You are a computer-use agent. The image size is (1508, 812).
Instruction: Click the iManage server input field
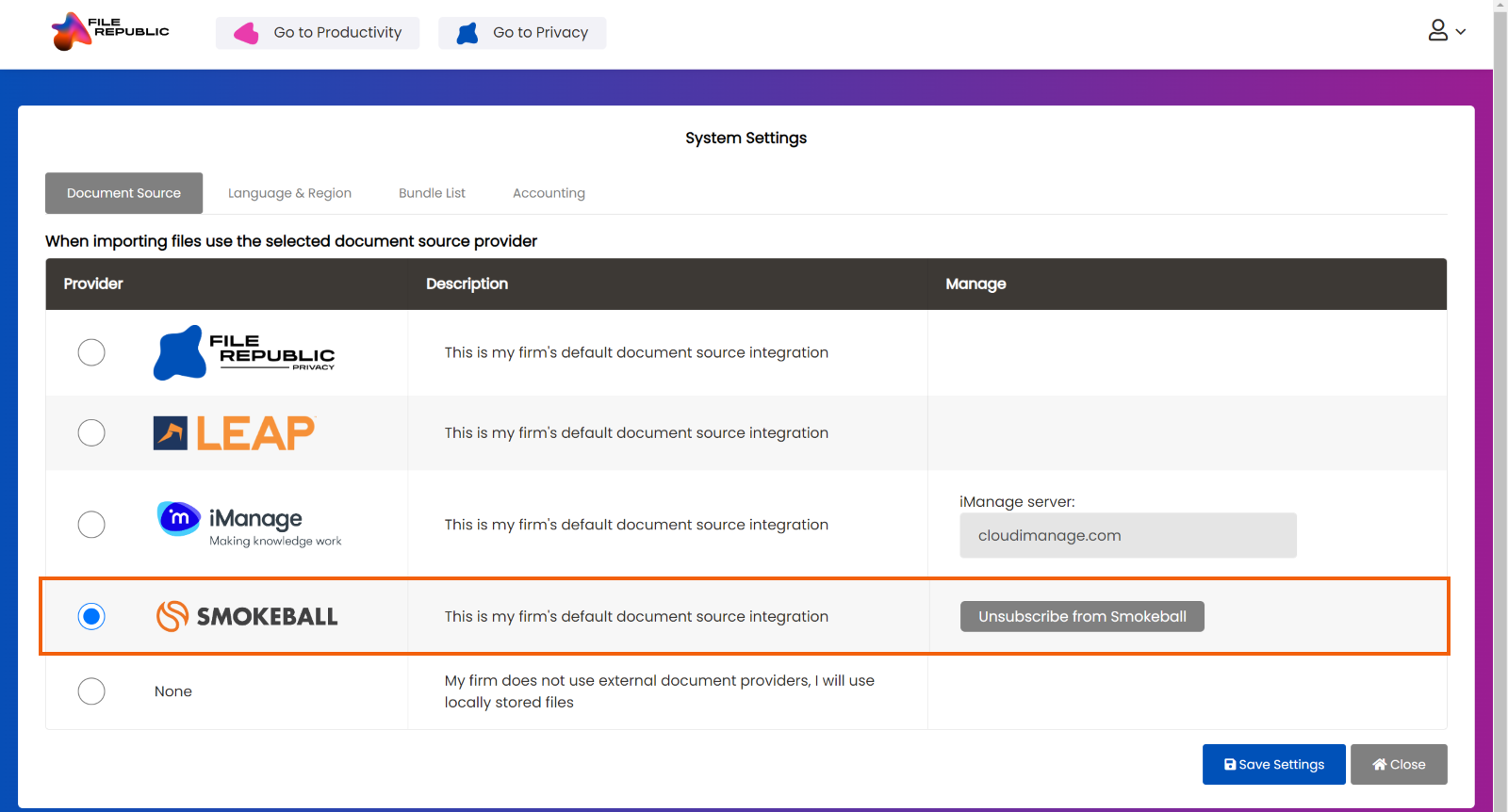pos(1128,535)
